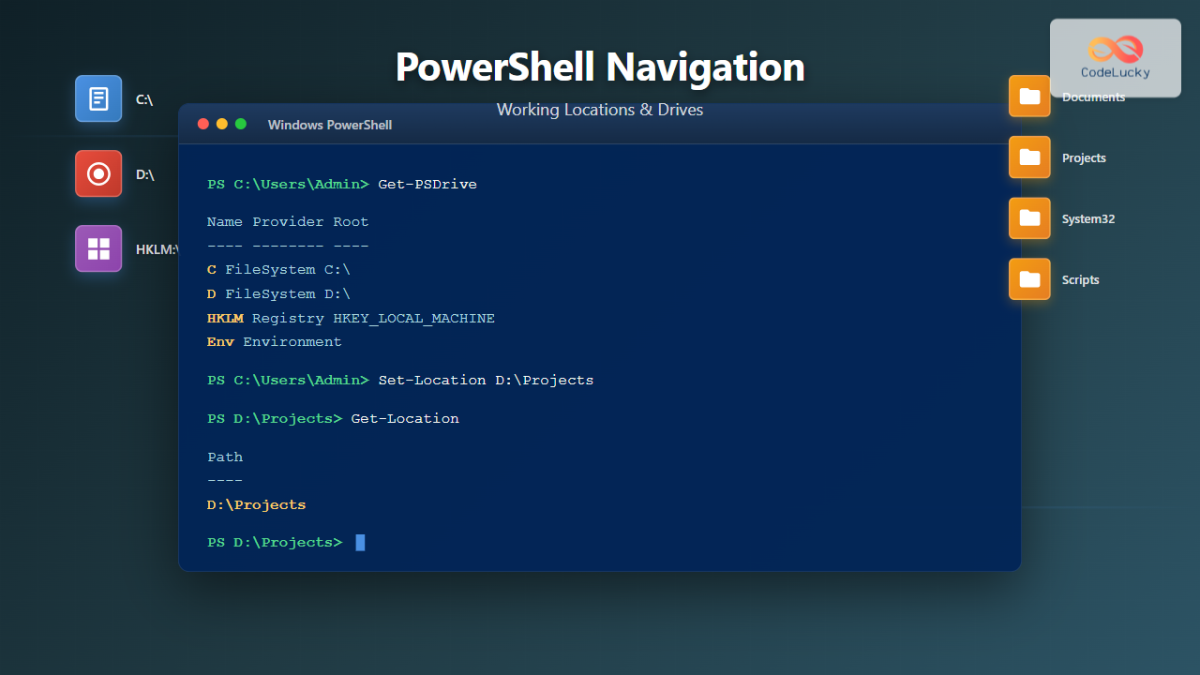
Task: Click the Set-Location D:\Projects command
Action: pyautogui.click(x=485, y=380)
